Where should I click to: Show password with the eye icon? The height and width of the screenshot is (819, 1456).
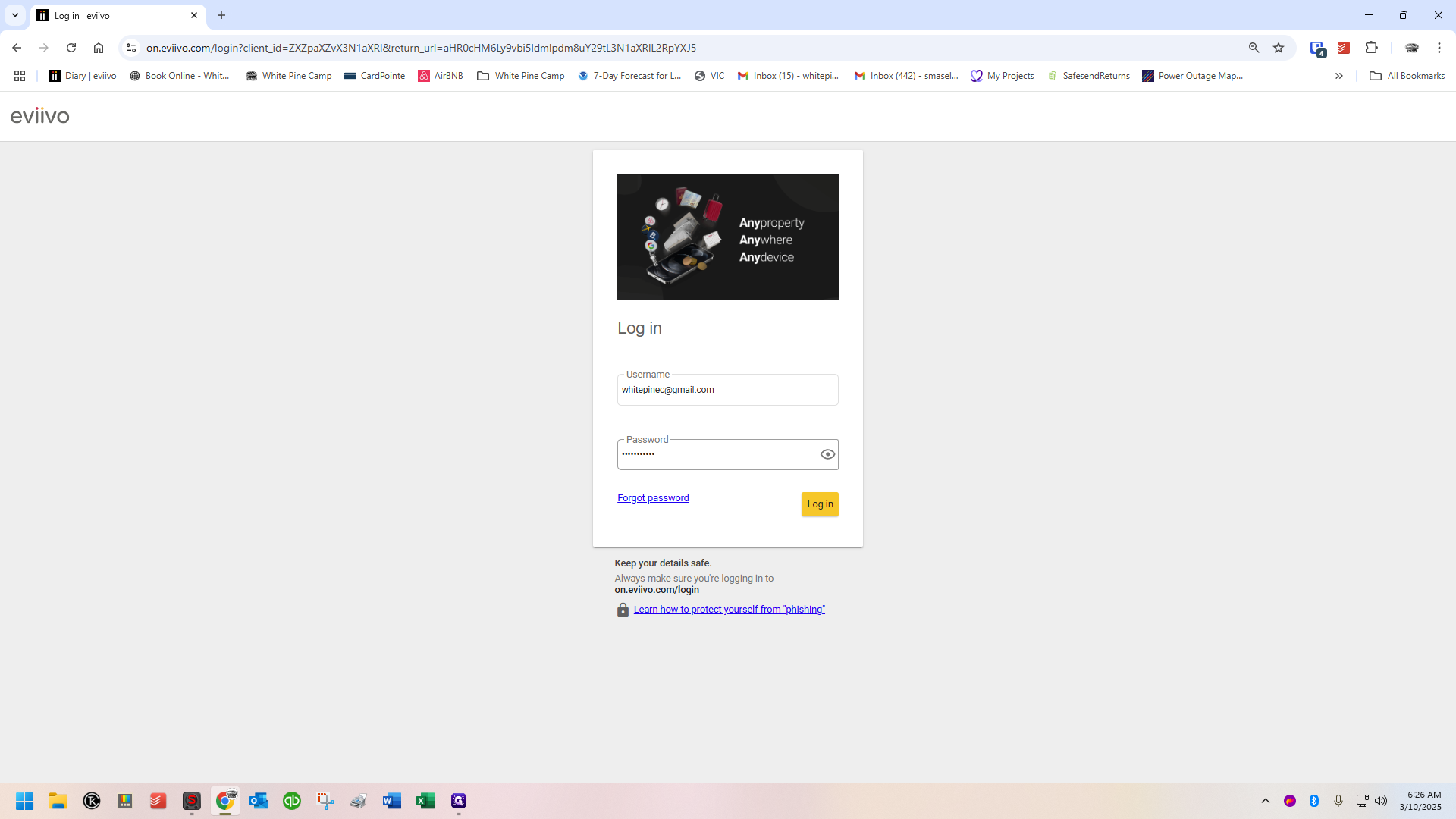(x=827, y=454)
